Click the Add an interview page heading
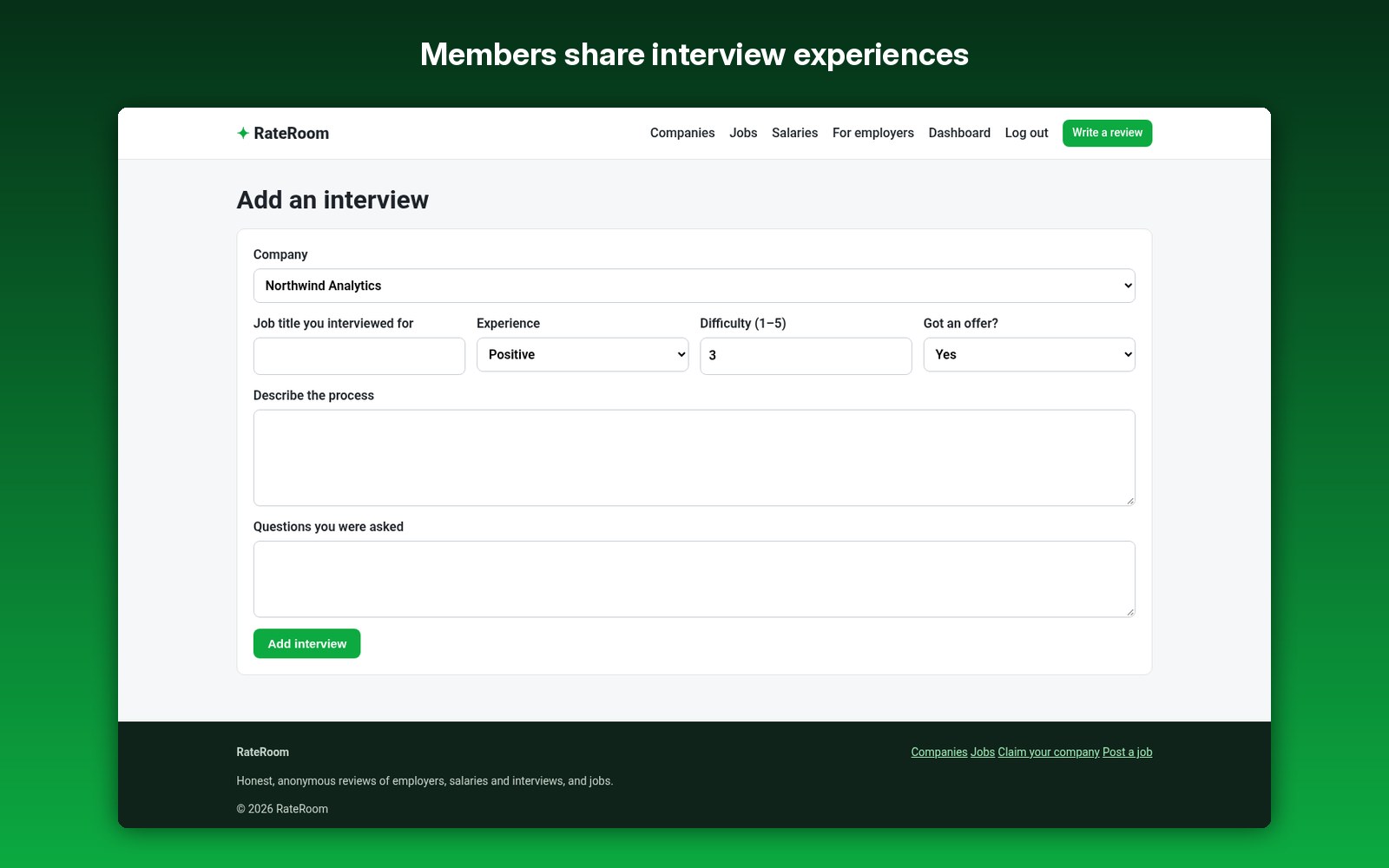This screenshot has width=1389, height=868. pyautogui.click(x=332, y=200)
